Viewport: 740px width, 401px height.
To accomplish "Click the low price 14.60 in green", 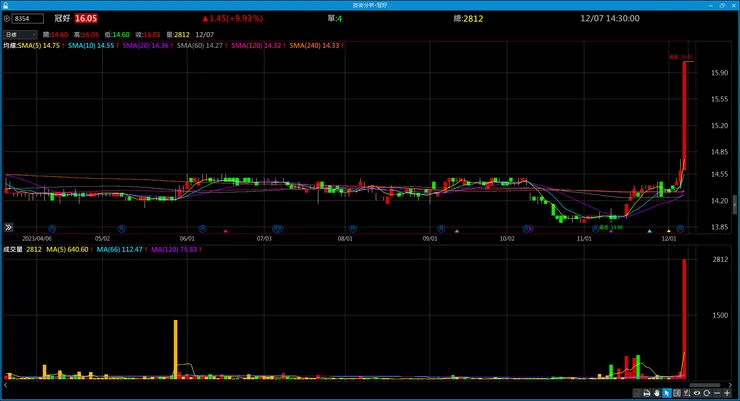I will point(121,35).
